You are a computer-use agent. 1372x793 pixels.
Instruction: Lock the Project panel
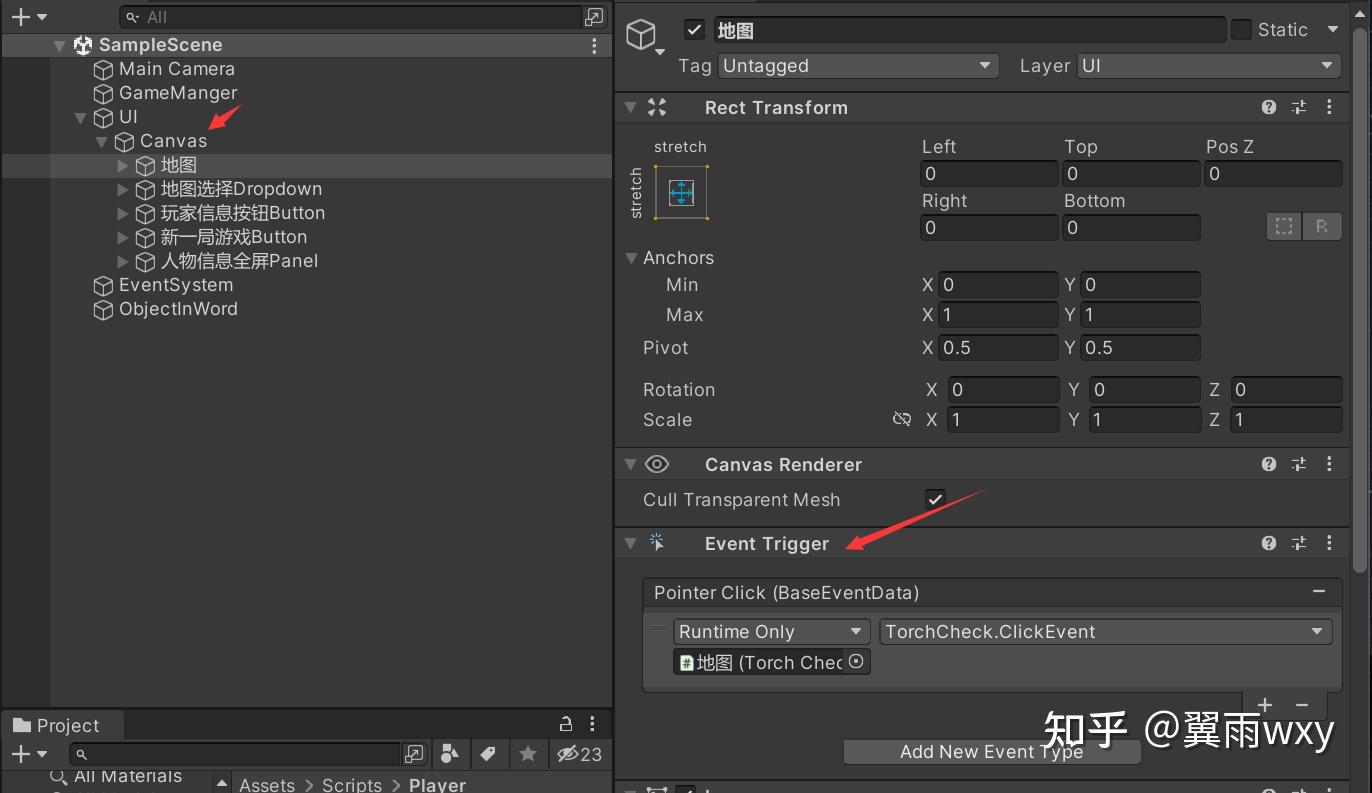pyautogui.click(x=566, y=724)
